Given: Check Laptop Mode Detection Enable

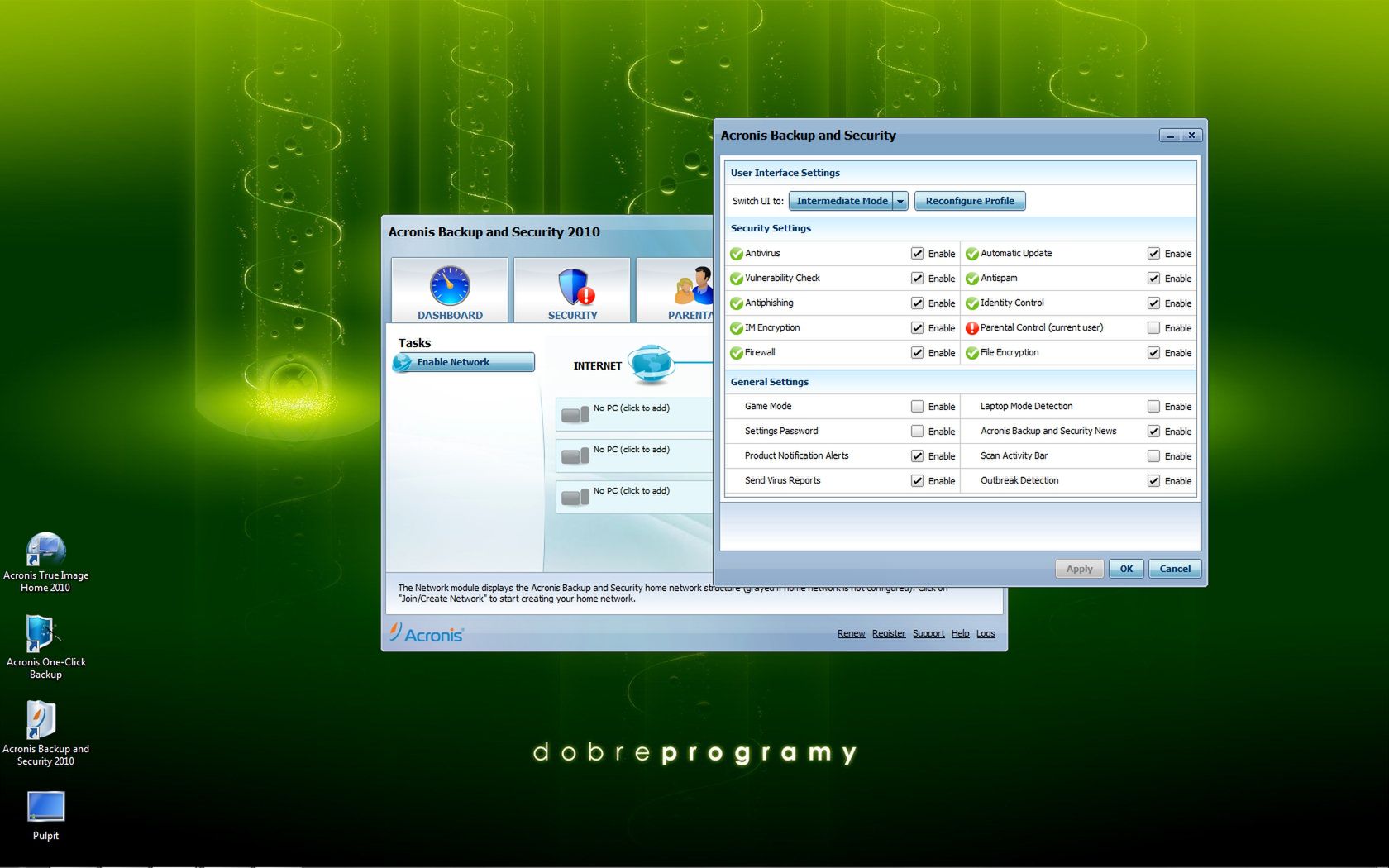Looking at the screenshot, I should (x=1153, y=407).
